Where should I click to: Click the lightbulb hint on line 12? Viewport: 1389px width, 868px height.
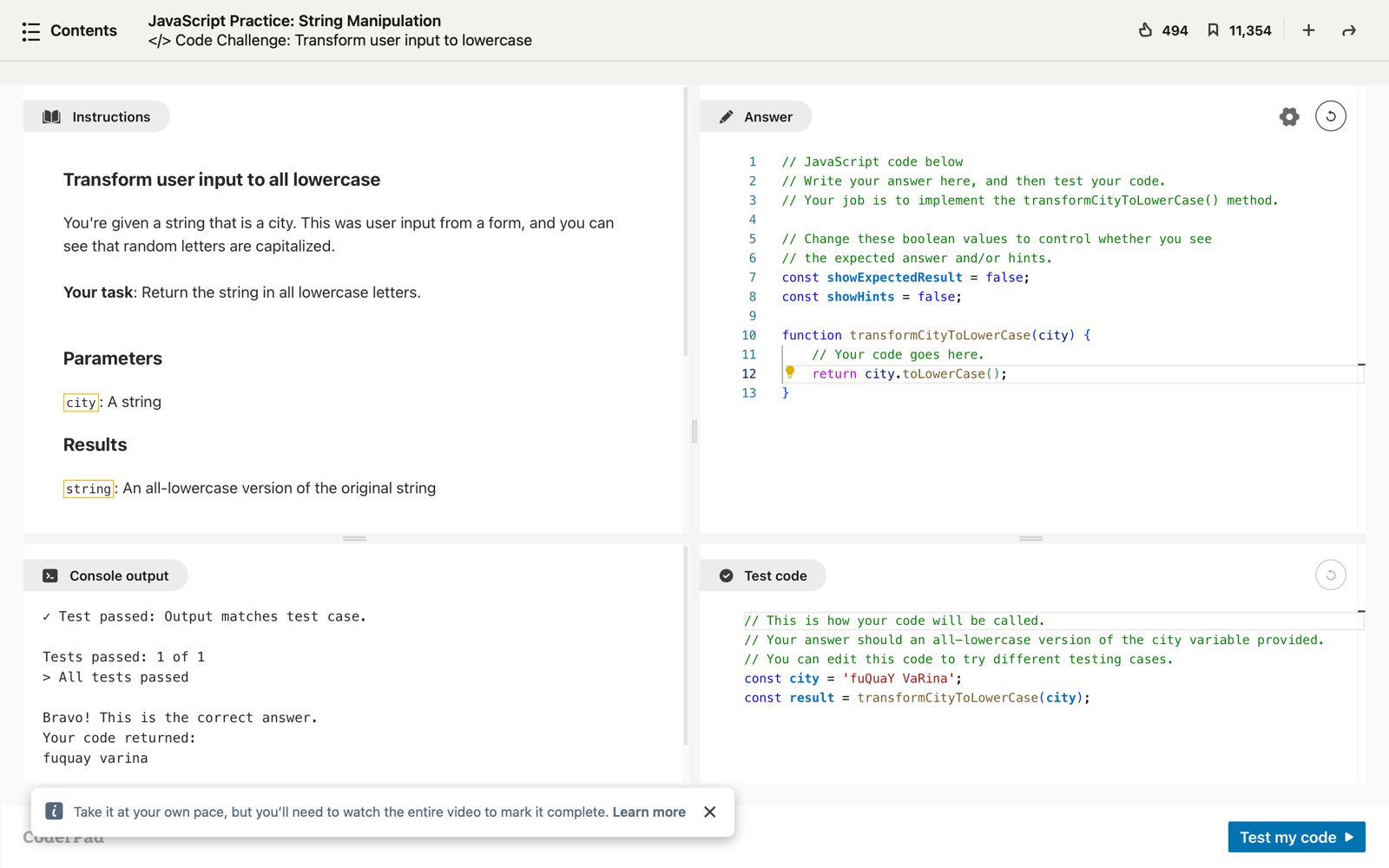(x=790, y=372)
